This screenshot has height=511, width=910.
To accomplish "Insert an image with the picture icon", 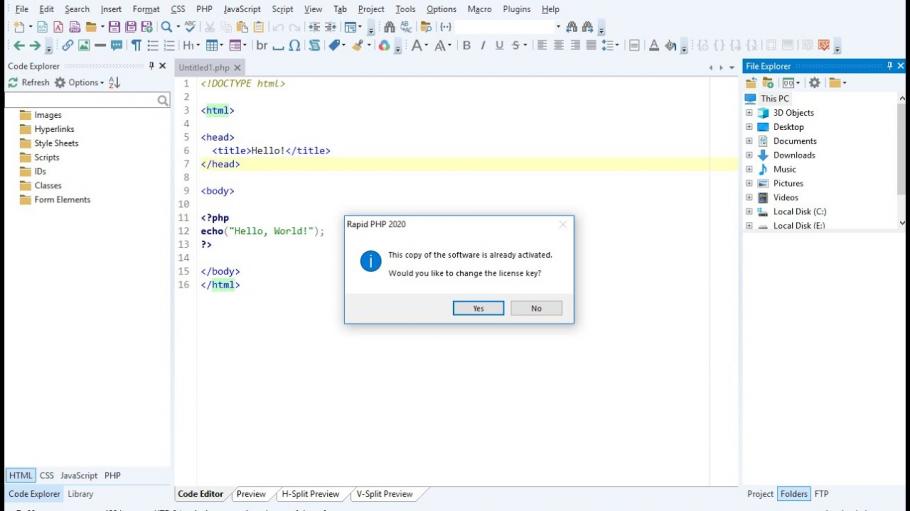I will click(84, 45).
